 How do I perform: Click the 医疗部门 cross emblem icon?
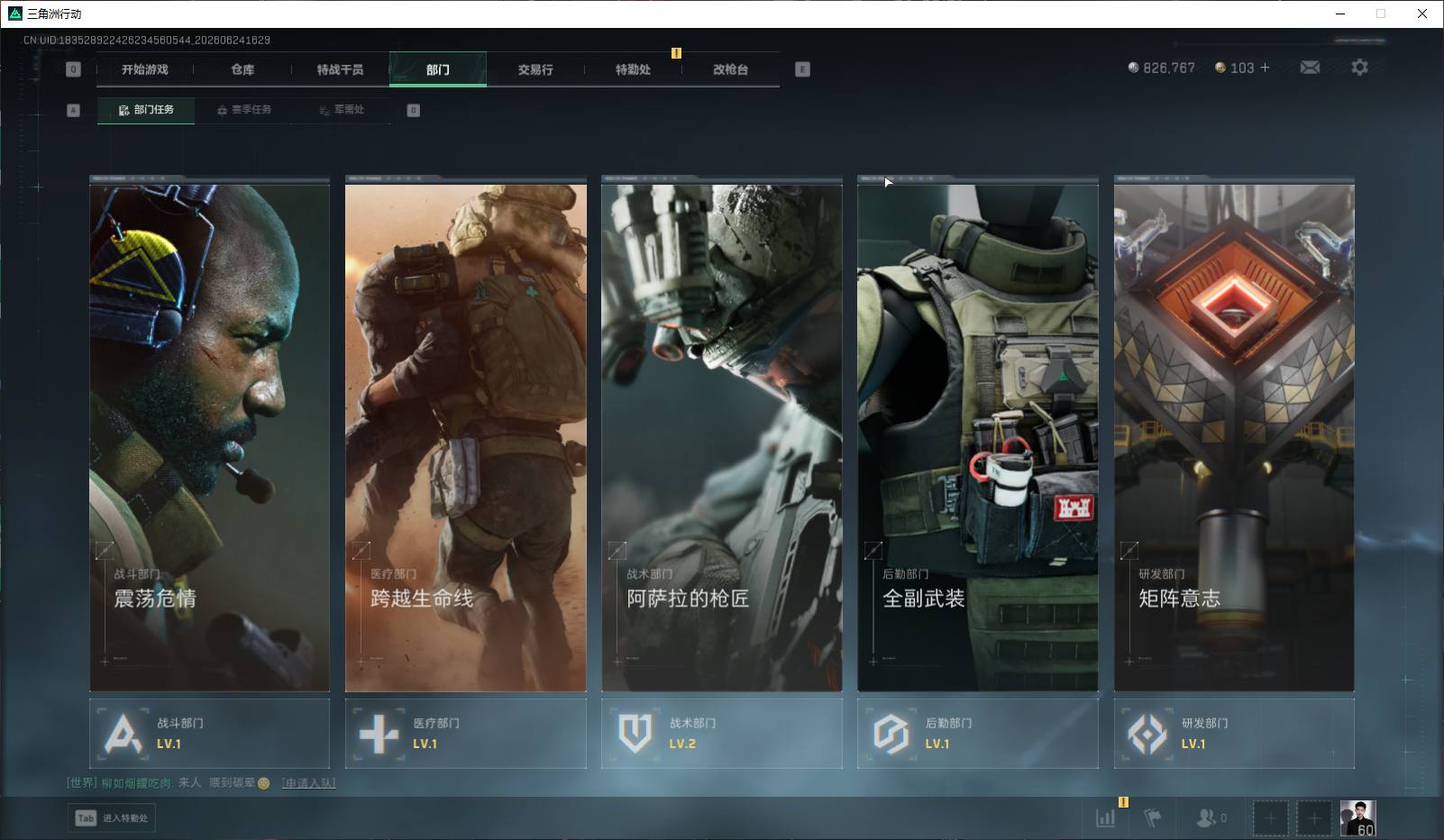(x=379, y=734)
